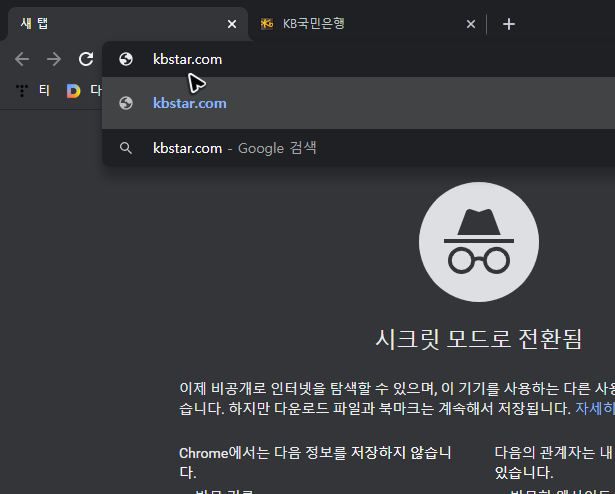Click the address bar containing kbstar.com
Screen dimensions: 615x494
[x=358, y=59]
